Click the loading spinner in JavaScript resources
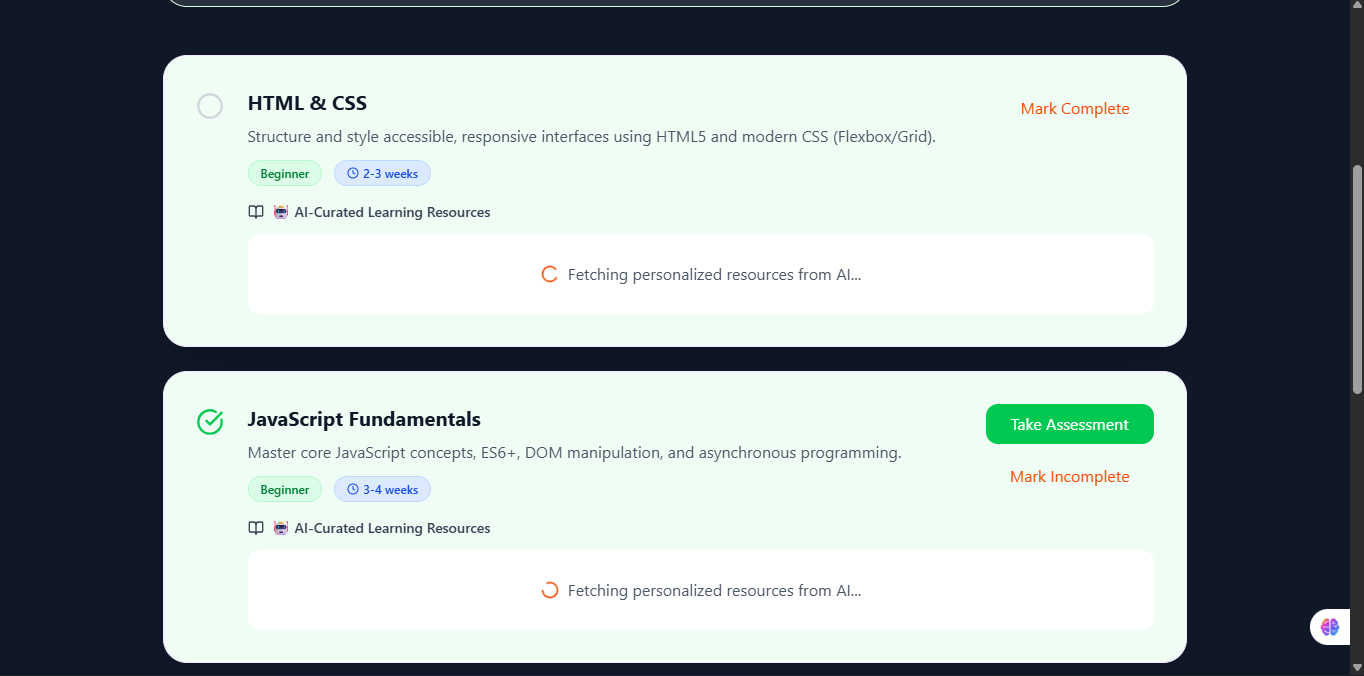 [x=549, y=590]
